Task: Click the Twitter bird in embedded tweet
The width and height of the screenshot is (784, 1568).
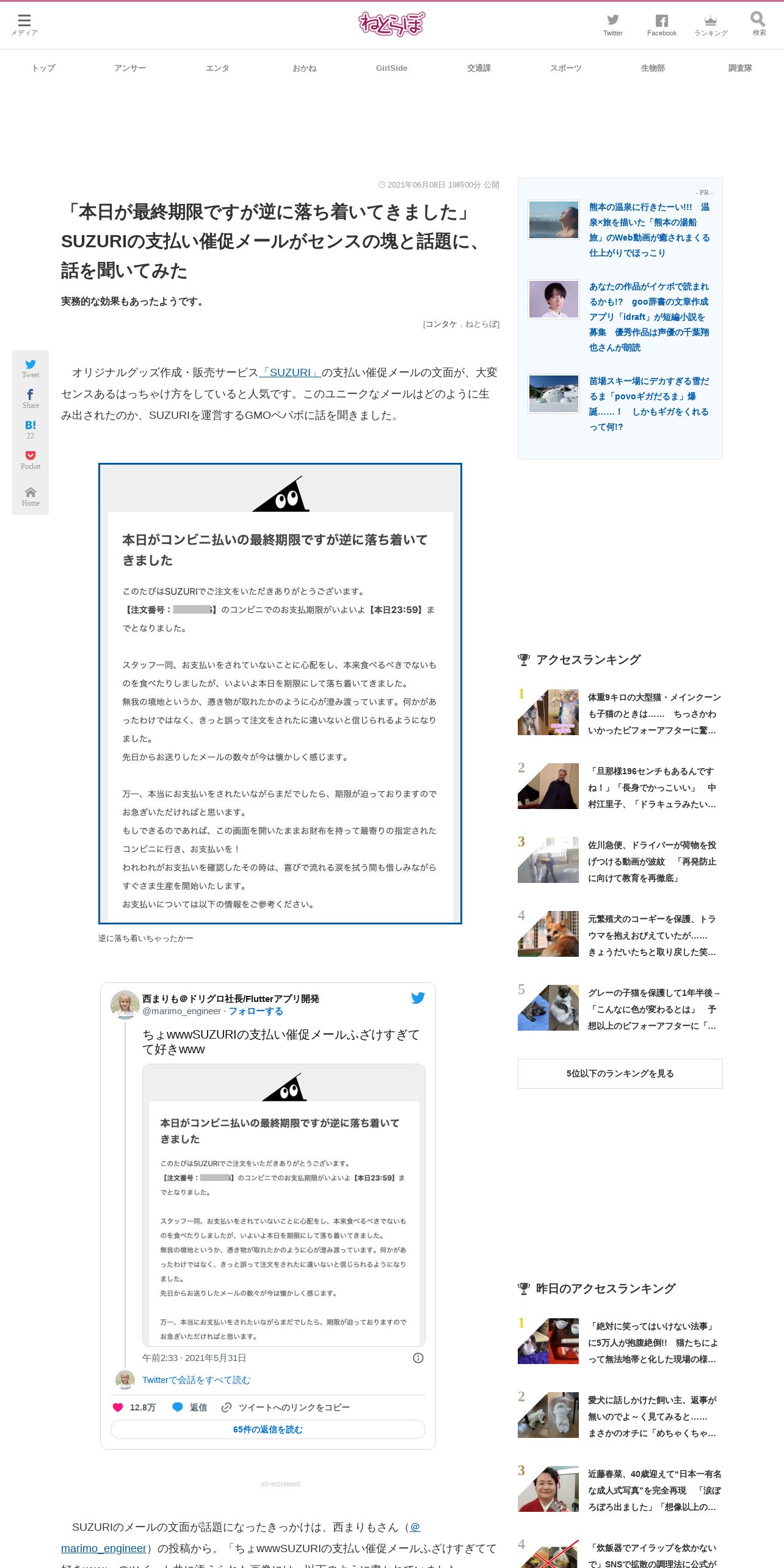Action: click(418, 998)
